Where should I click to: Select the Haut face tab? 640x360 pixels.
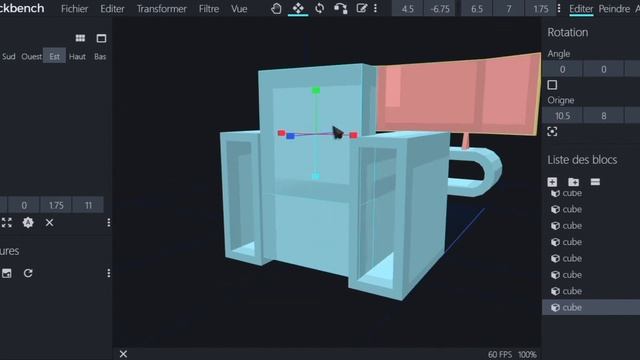[x=77, y=56]
